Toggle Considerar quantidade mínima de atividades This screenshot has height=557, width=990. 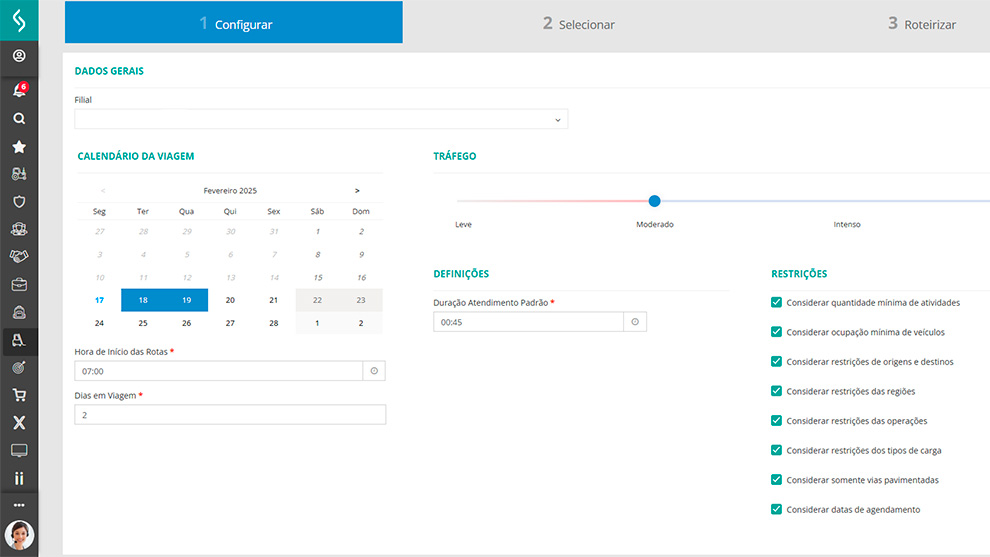coord(777,302)
